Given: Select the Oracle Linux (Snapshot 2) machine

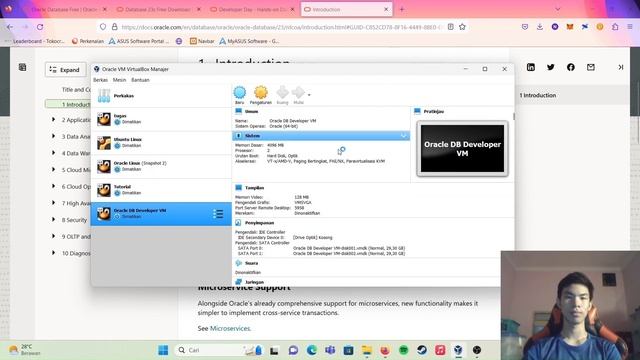Looking at the screenshot, I should (161, 167).
